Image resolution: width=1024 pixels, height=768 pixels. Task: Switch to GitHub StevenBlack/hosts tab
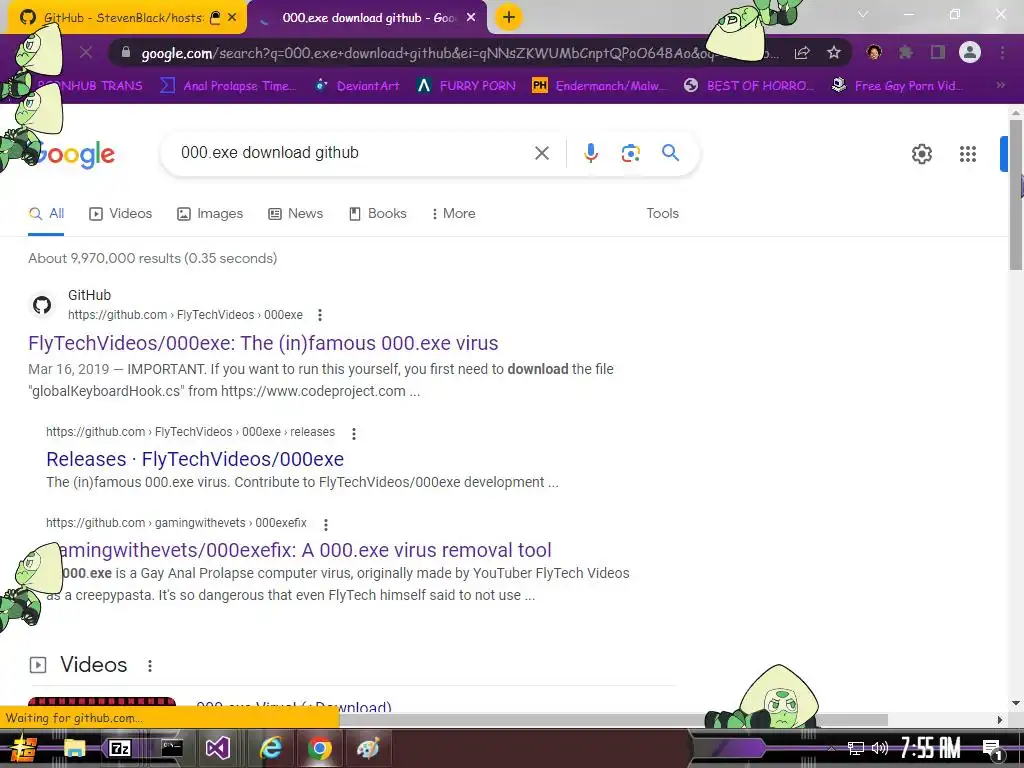point(122,18)
